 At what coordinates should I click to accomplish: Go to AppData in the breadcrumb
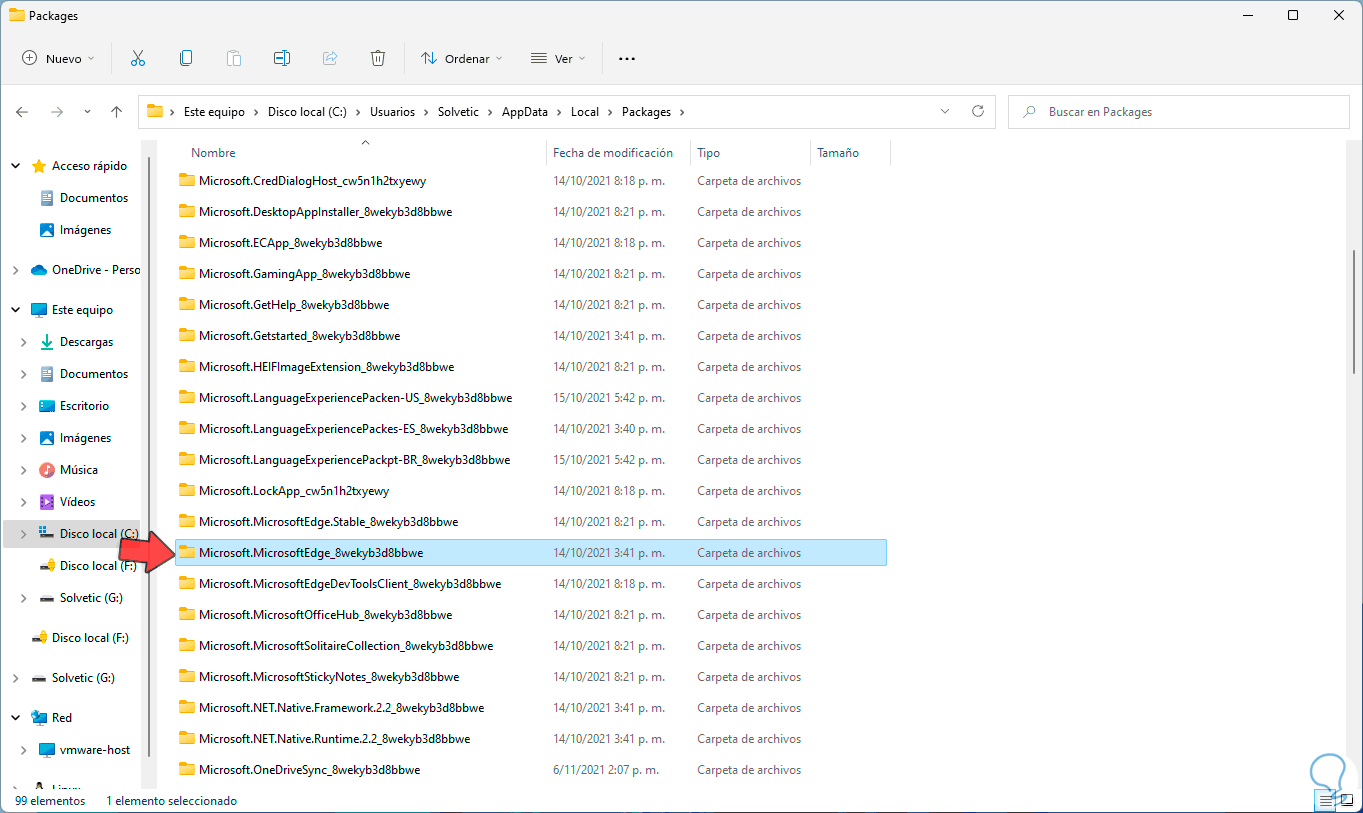[x=525, y=112]
